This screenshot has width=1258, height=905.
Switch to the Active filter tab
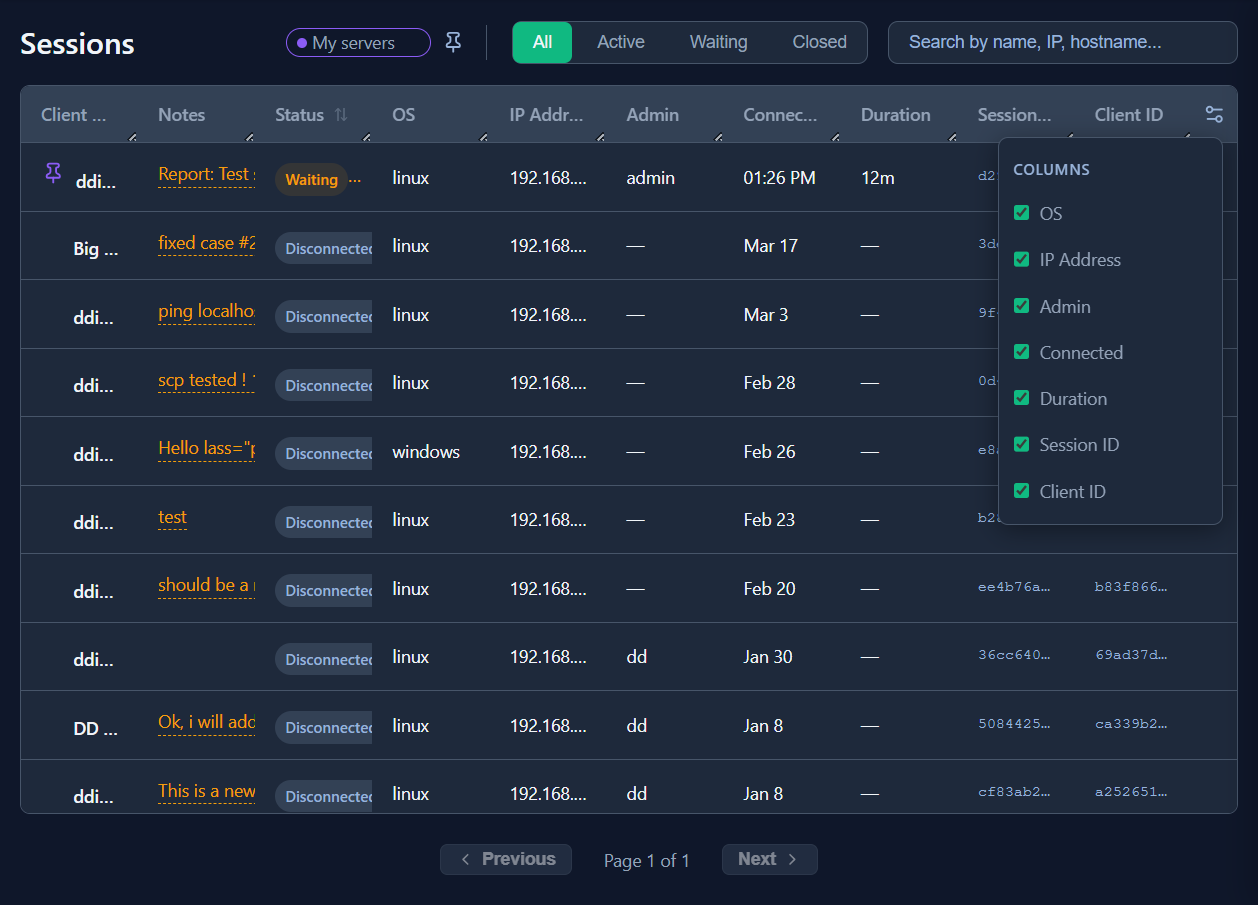[x=621, y=42]
